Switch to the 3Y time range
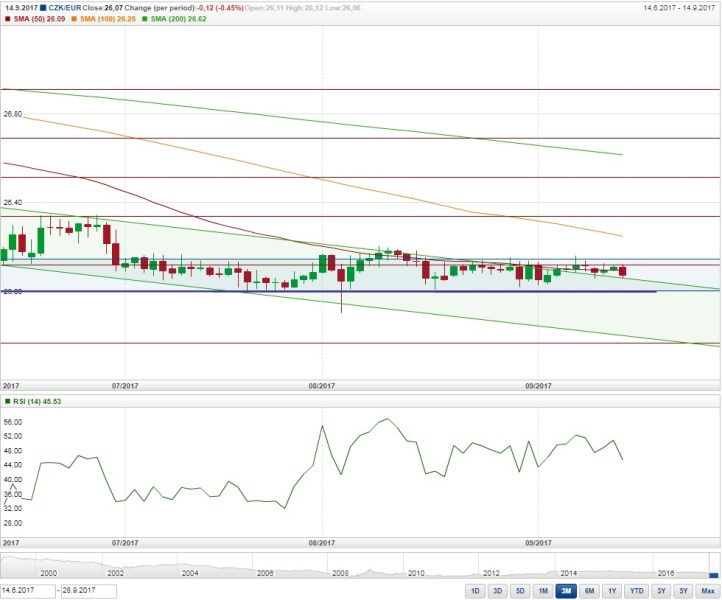The image size is (722, 600). pyautogui.click(x=661, y=591)
